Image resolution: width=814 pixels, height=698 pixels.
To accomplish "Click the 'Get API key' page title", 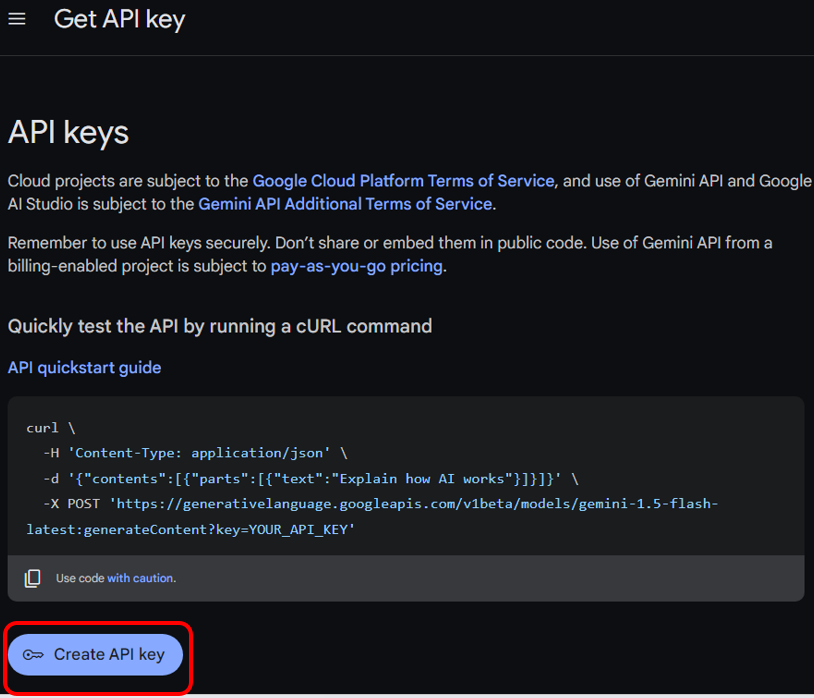I will coord(119,20).
